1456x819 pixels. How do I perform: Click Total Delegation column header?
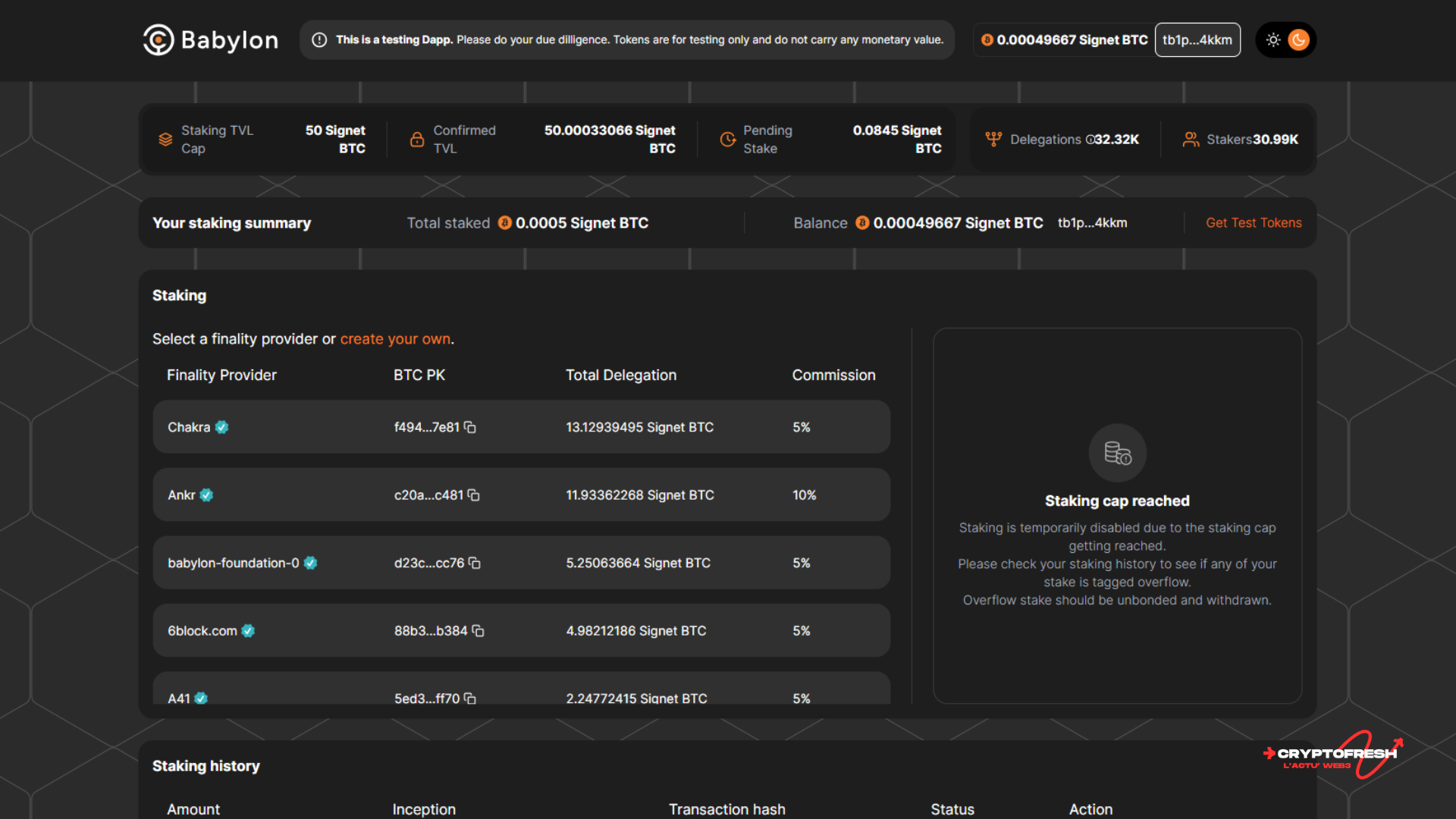(620, 375)
